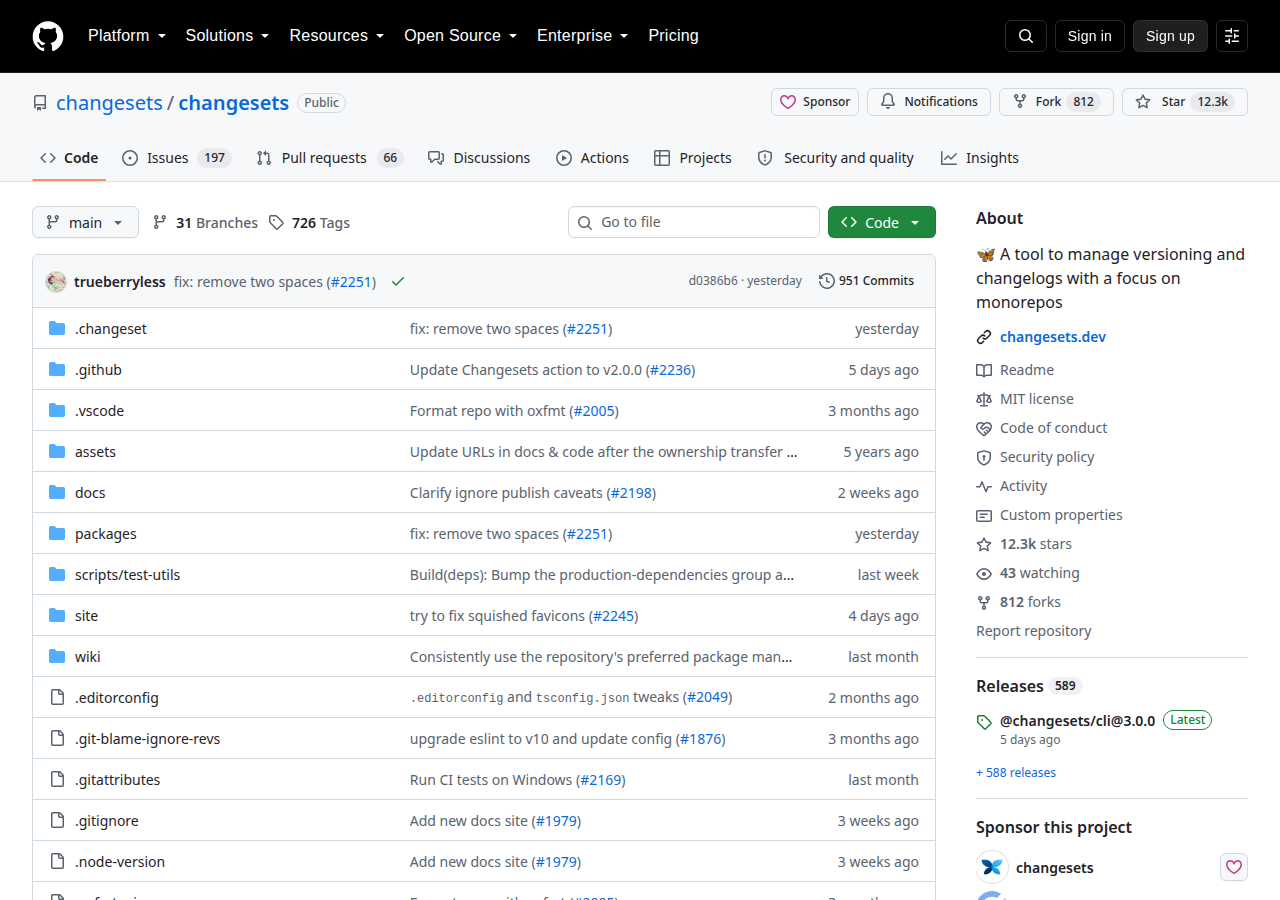This screenshot has width=1280, height=900.
Task: Open the GitHub homepage logo
Action: [48, 36]
